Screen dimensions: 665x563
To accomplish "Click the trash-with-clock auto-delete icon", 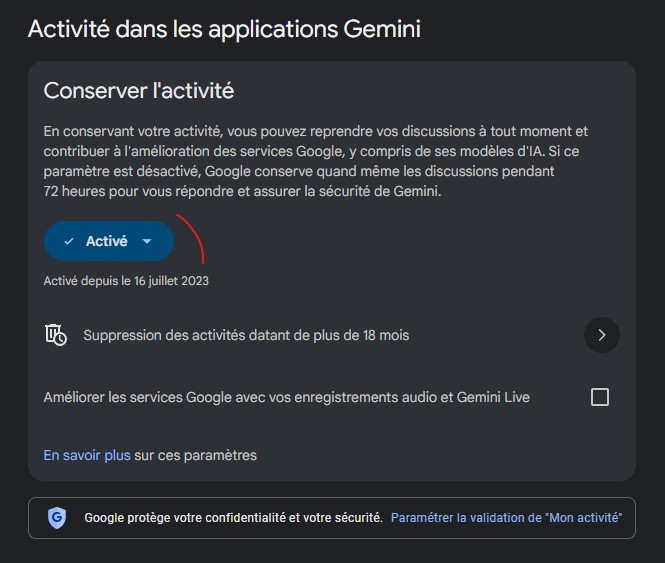I will [x=56, y=335].
